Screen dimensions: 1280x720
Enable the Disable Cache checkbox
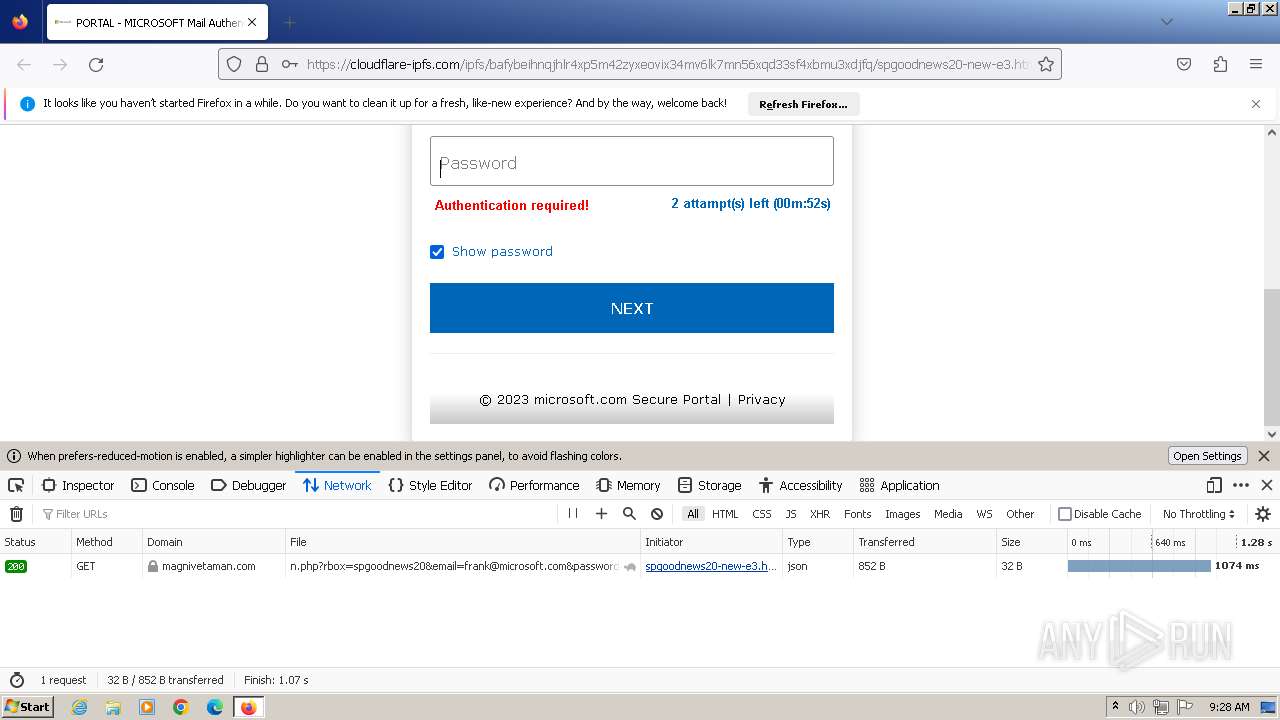click(x=1065, y=514)
